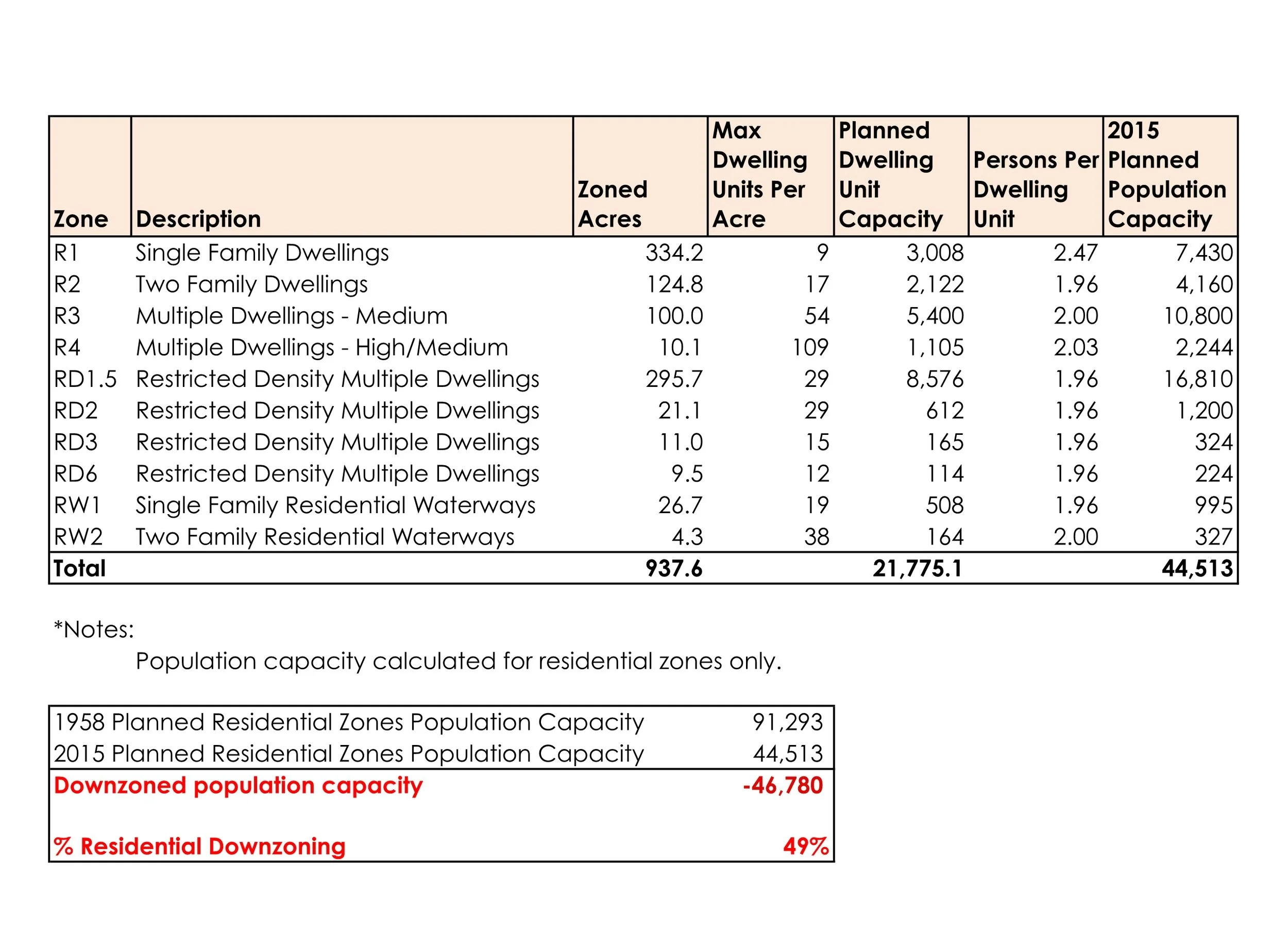Select the Downzoned population capacity label
Screen dimensions: 1288x948
pyautogui.click(x=238, y=786)
